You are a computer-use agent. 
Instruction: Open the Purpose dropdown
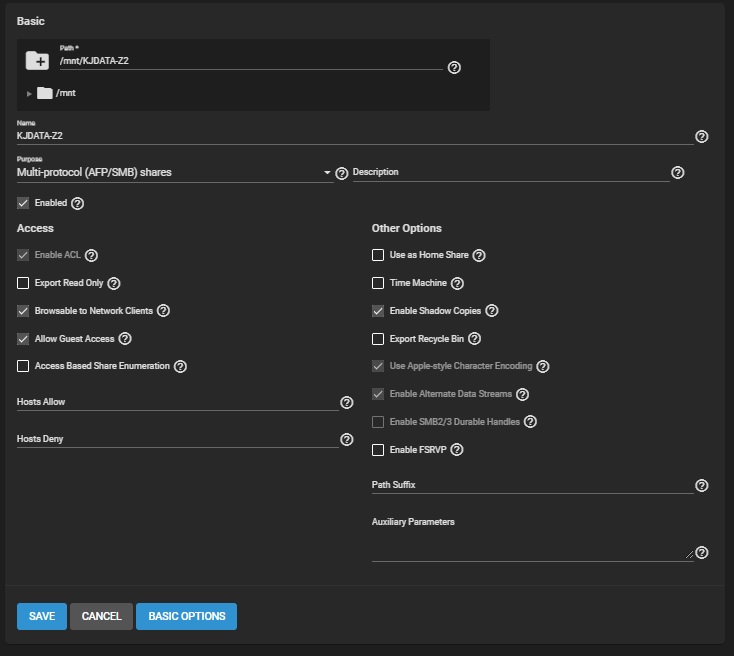175,172
